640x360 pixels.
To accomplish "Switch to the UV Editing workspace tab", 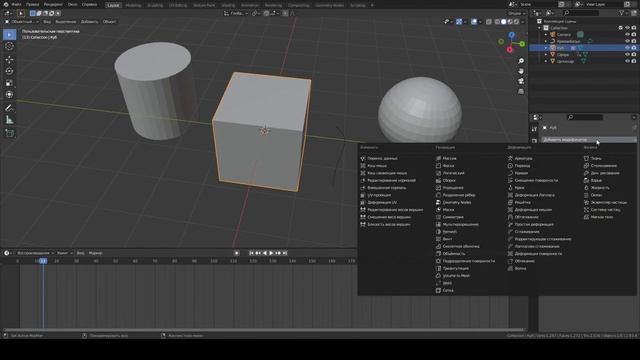I will click(178, 5).
